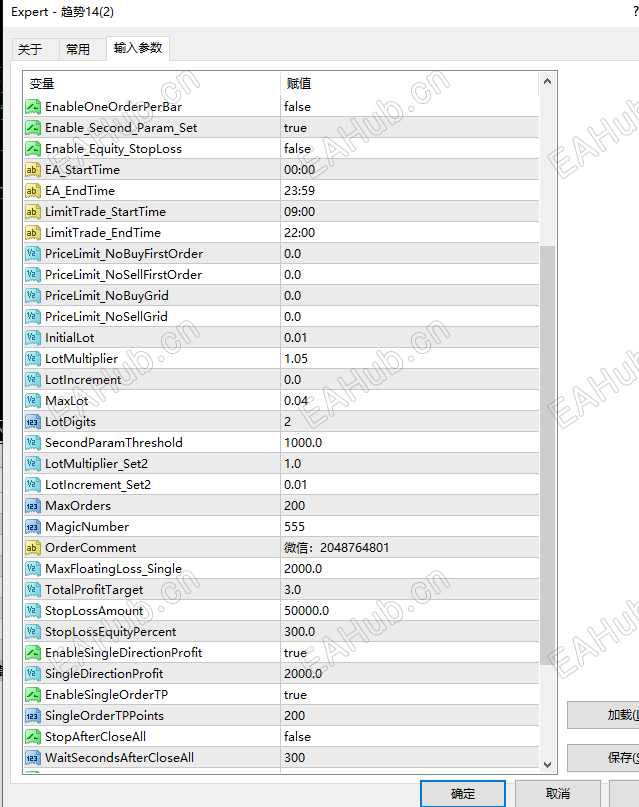Select the 输入参数 tab
639x807 pixels.
(138, 48)
